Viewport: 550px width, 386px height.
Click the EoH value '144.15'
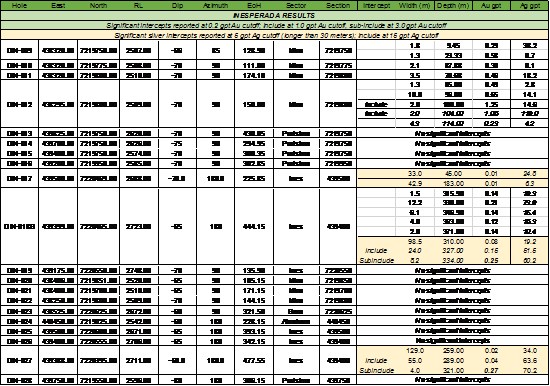254,300
